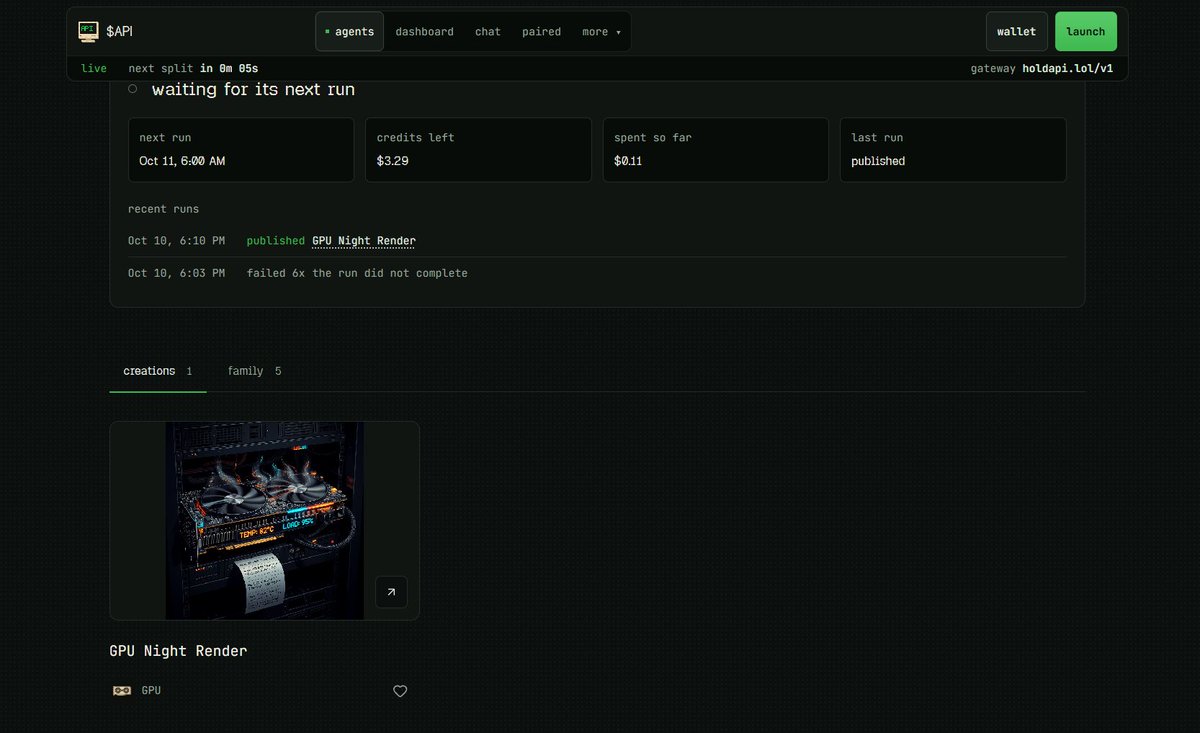The height and width of the screenshot is (733, 1200).
Task: Click the live status indicator text
Action: coord(94,69)
